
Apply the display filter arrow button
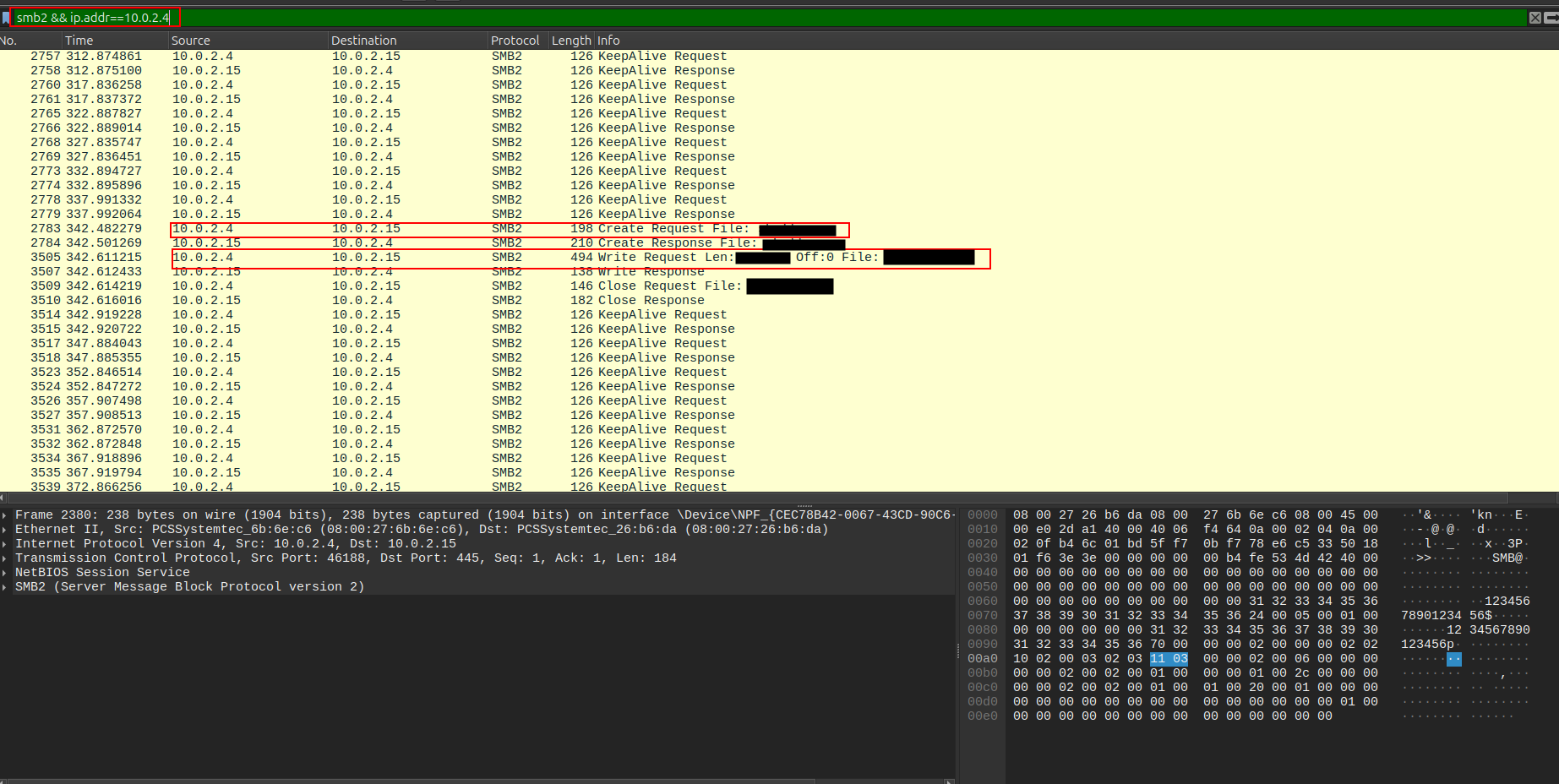[x=1552, y=18]
